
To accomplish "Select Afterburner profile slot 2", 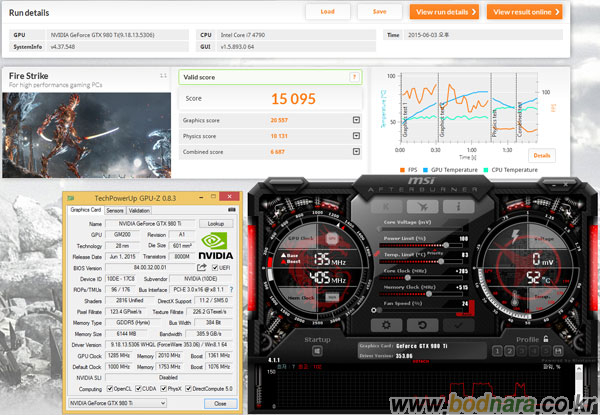I will pos(509,351).
